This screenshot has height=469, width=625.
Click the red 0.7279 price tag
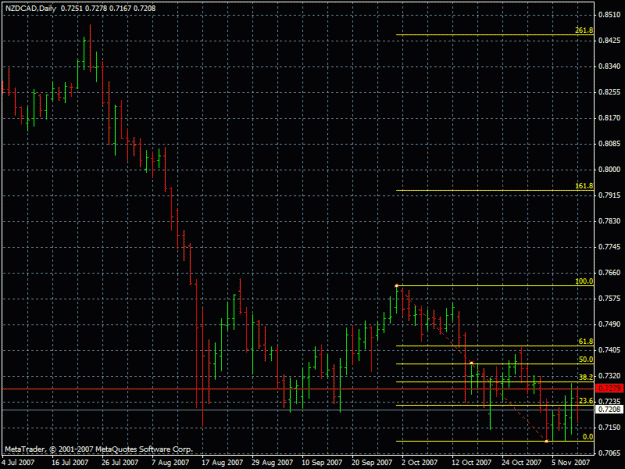click(x=609, y=388)
